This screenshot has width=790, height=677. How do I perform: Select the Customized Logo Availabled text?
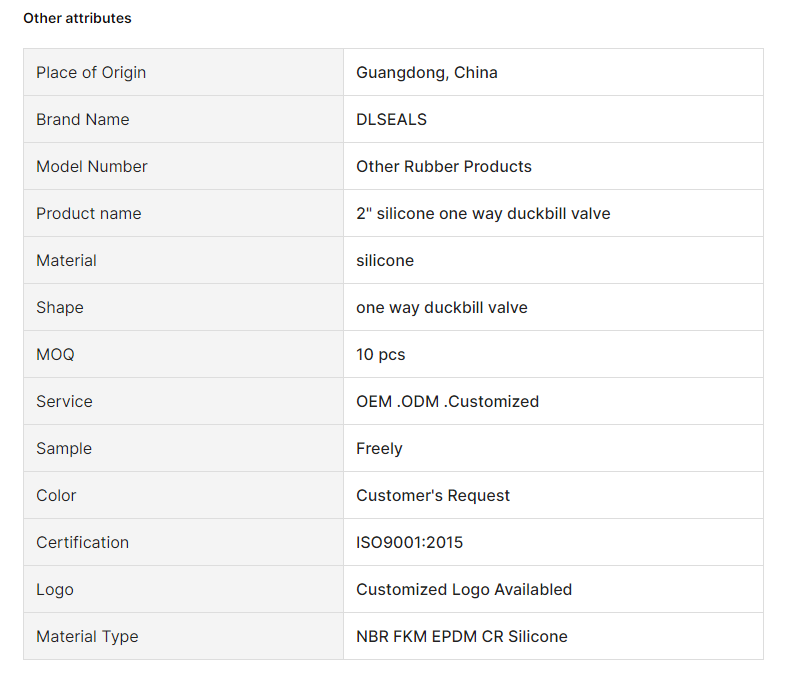click(464, 589)
